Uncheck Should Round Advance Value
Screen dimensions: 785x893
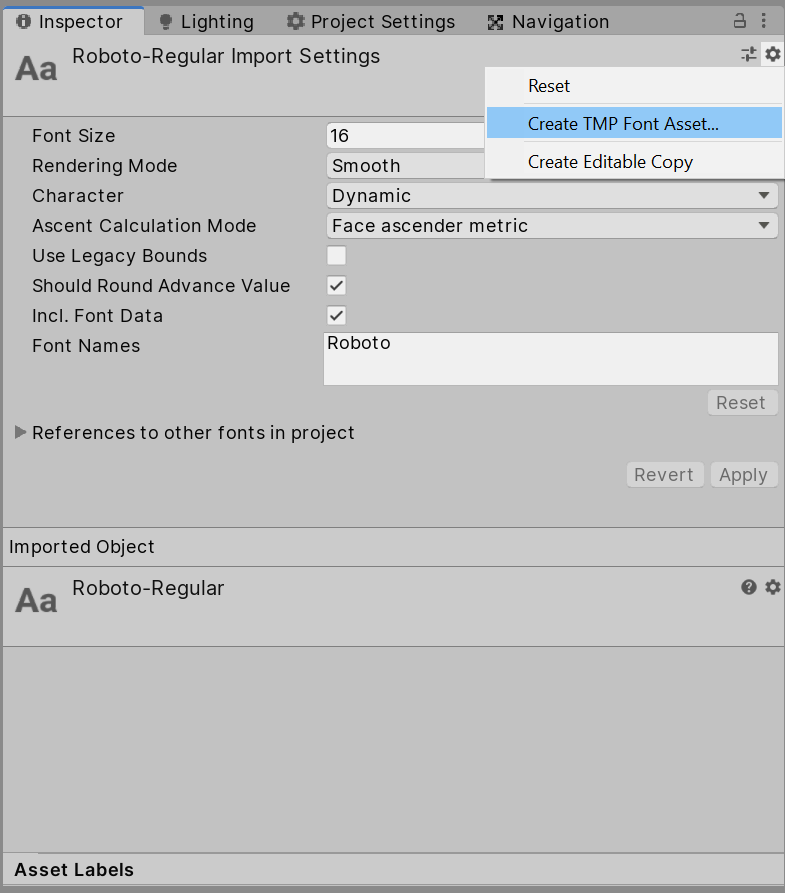[337, 286]
